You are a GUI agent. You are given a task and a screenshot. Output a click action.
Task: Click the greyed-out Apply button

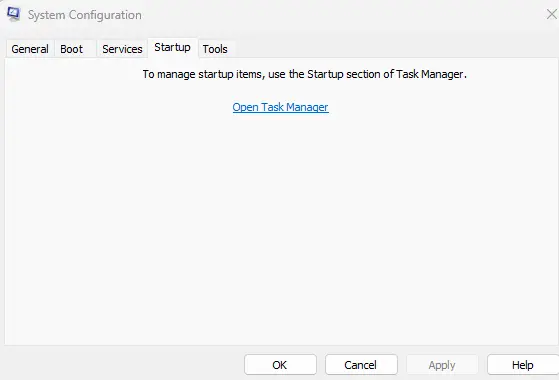tap(442, 365)
